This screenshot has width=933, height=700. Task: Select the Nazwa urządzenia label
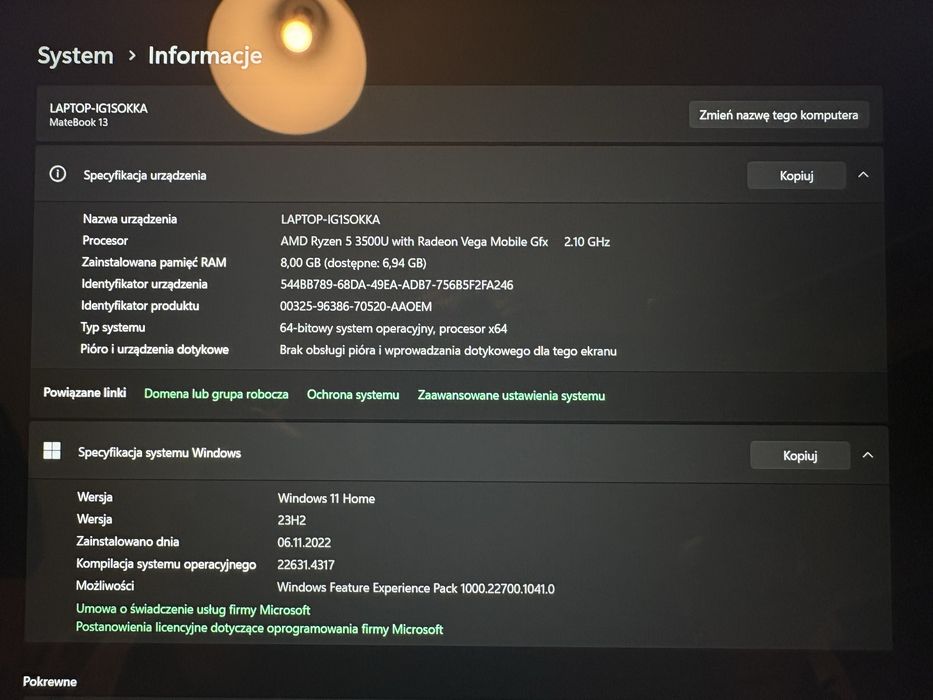(130, 219)
